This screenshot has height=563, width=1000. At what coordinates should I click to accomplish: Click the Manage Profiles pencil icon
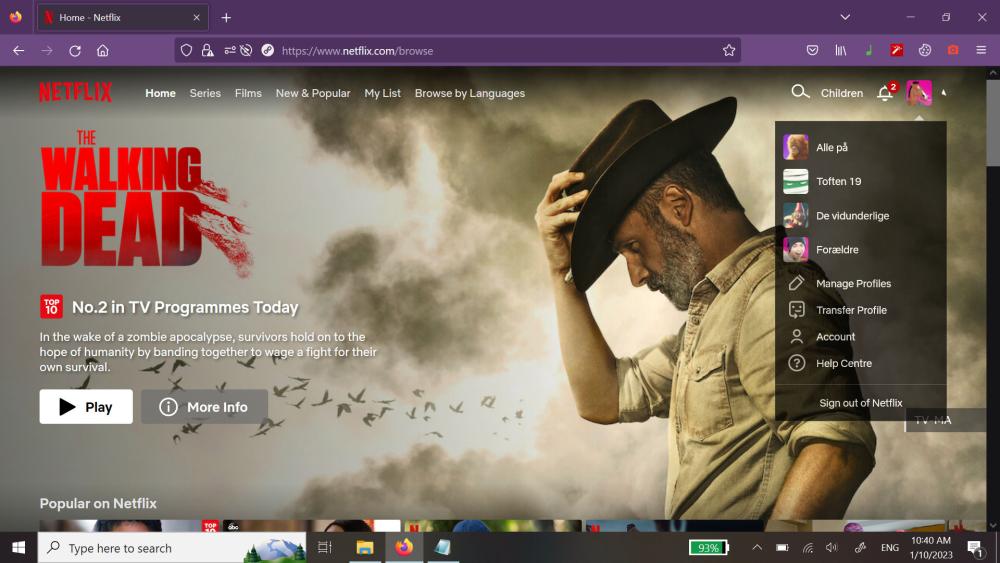[797, 283]
